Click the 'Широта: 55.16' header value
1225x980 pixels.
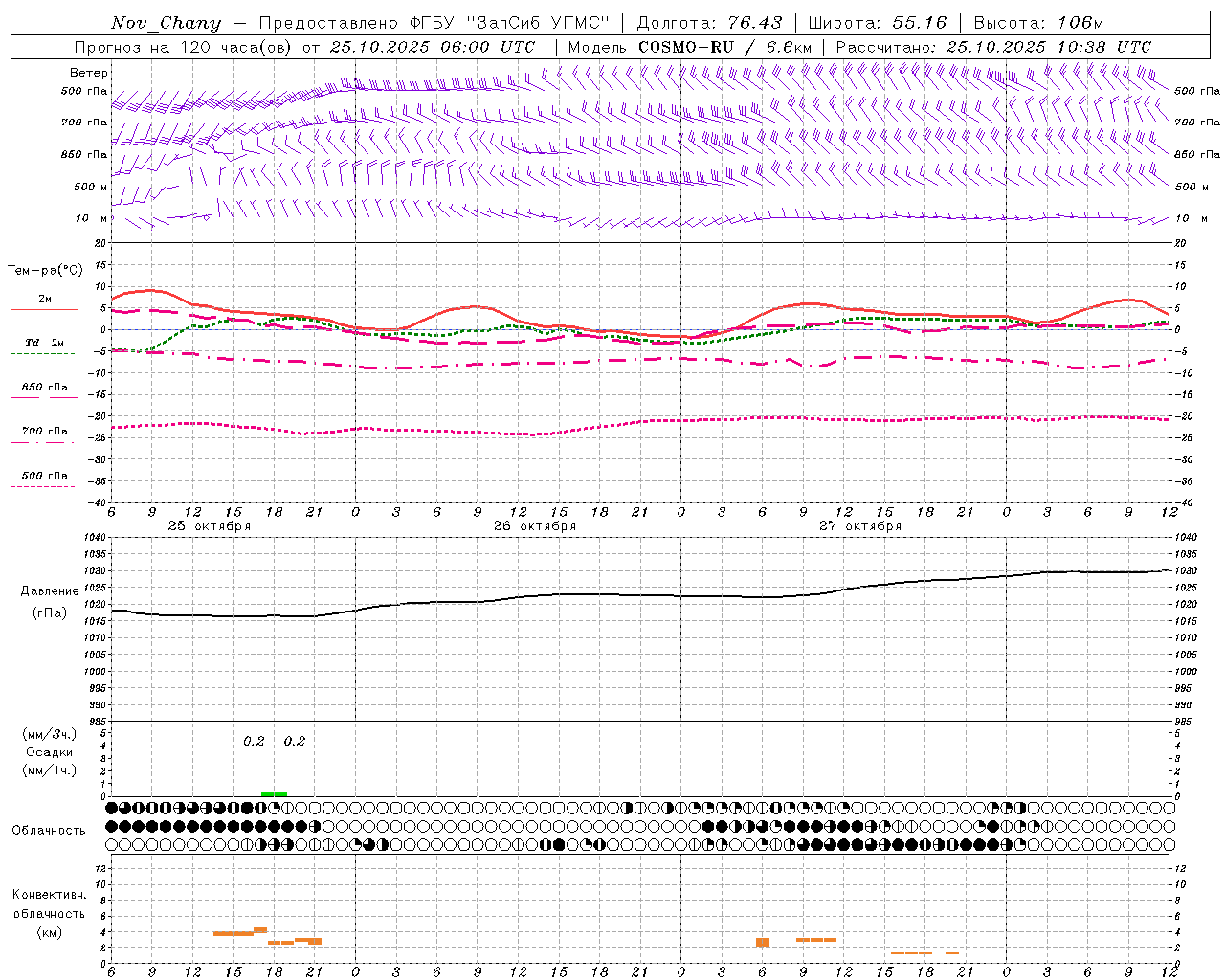tap(878, 23)
